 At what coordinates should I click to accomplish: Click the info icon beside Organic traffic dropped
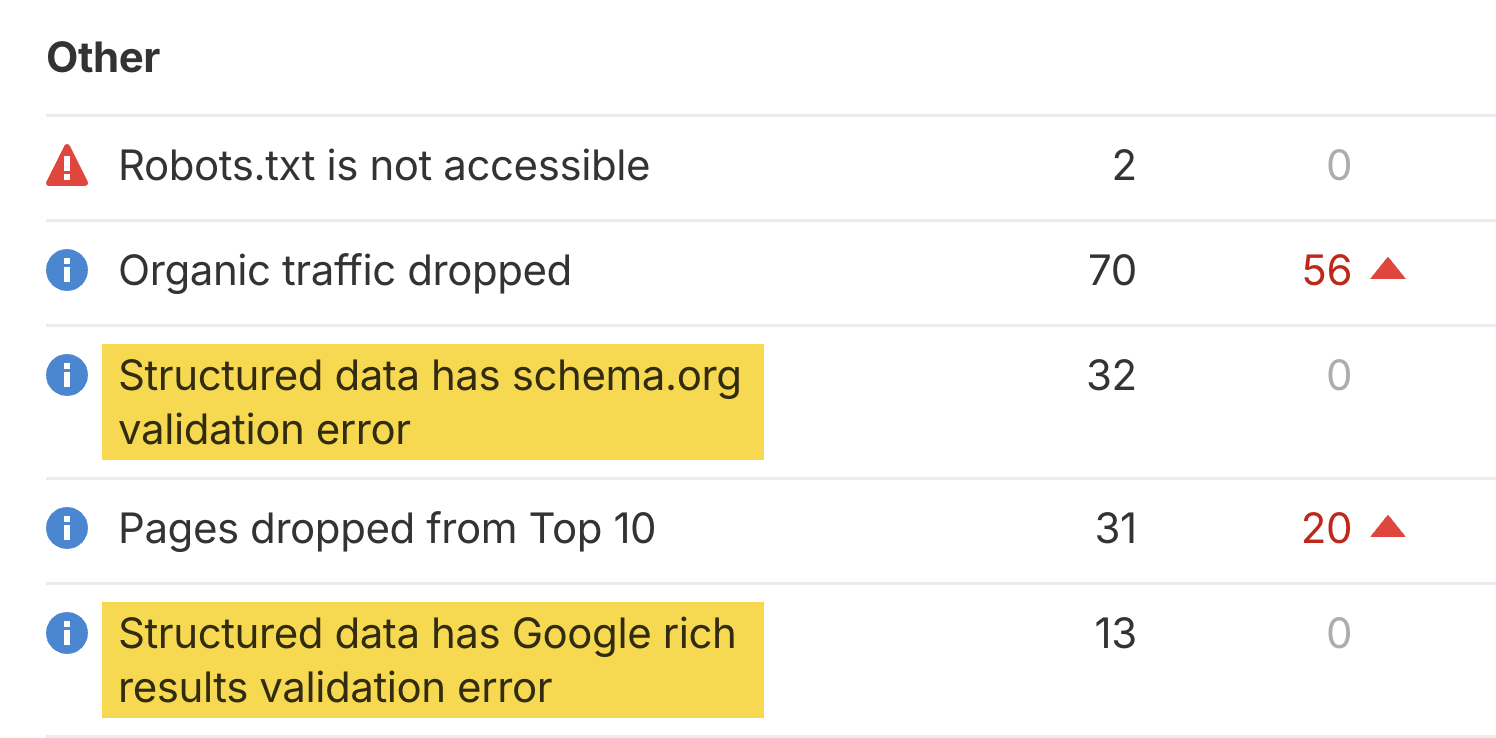(66, 271)
